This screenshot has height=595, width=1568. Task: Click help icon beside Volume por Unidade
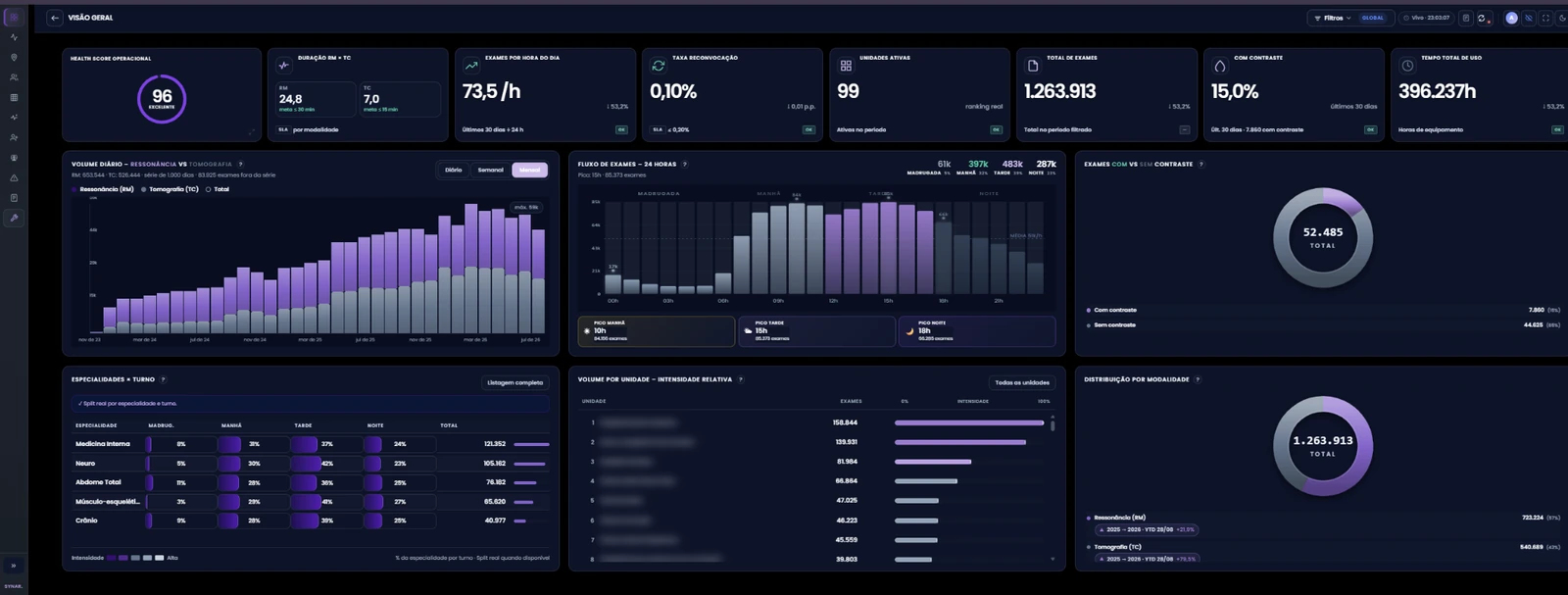click(x=740, y=379)
